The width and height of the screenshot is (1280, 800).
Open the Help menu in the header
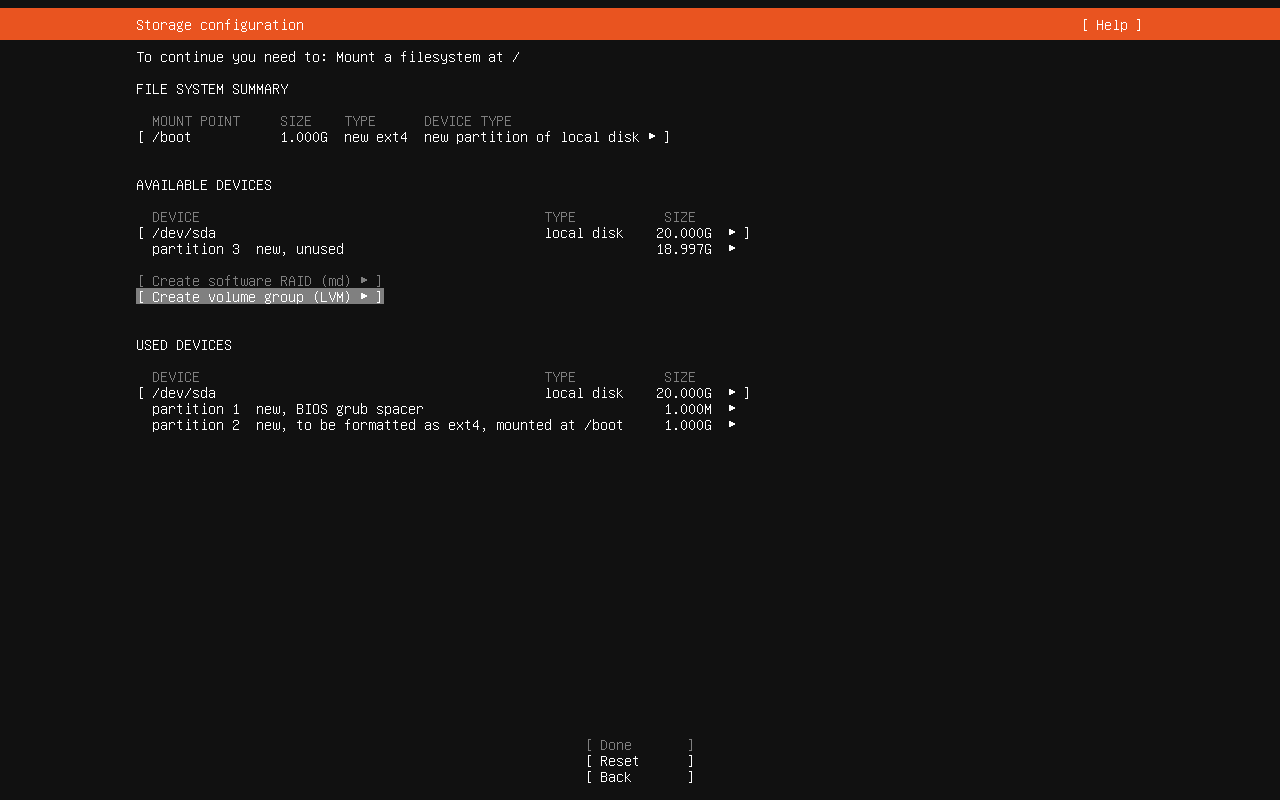(1111, 25)
